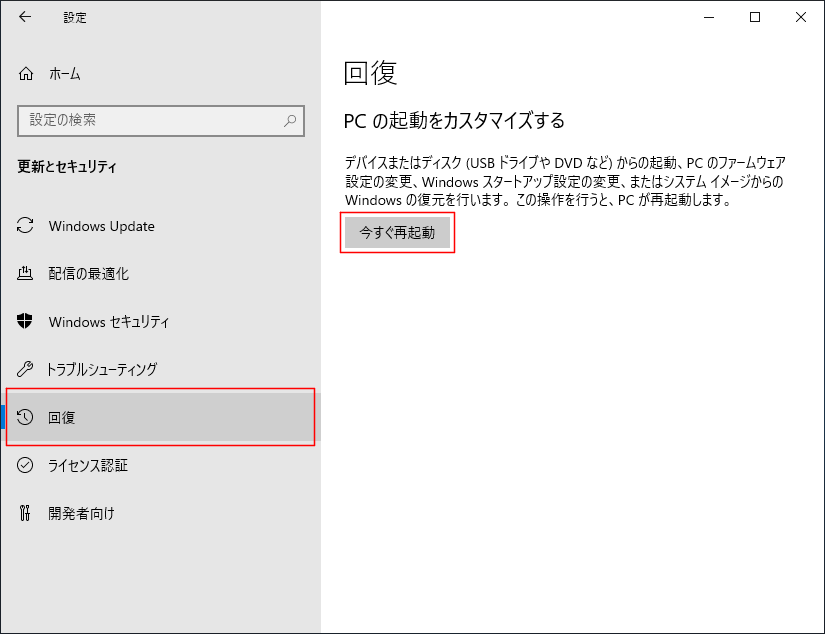The height and width of the screenshot is (634, 825).
Task: Maximize the settings window
Action: click(x=755, y=17)
